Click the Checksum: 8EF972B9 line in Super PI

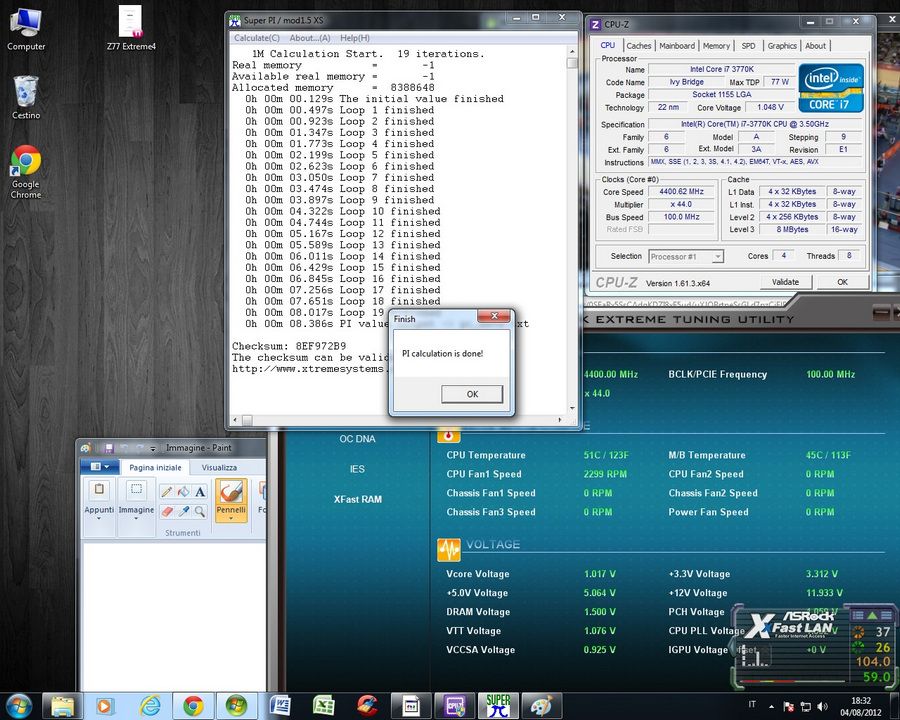(x=289, y=346)
